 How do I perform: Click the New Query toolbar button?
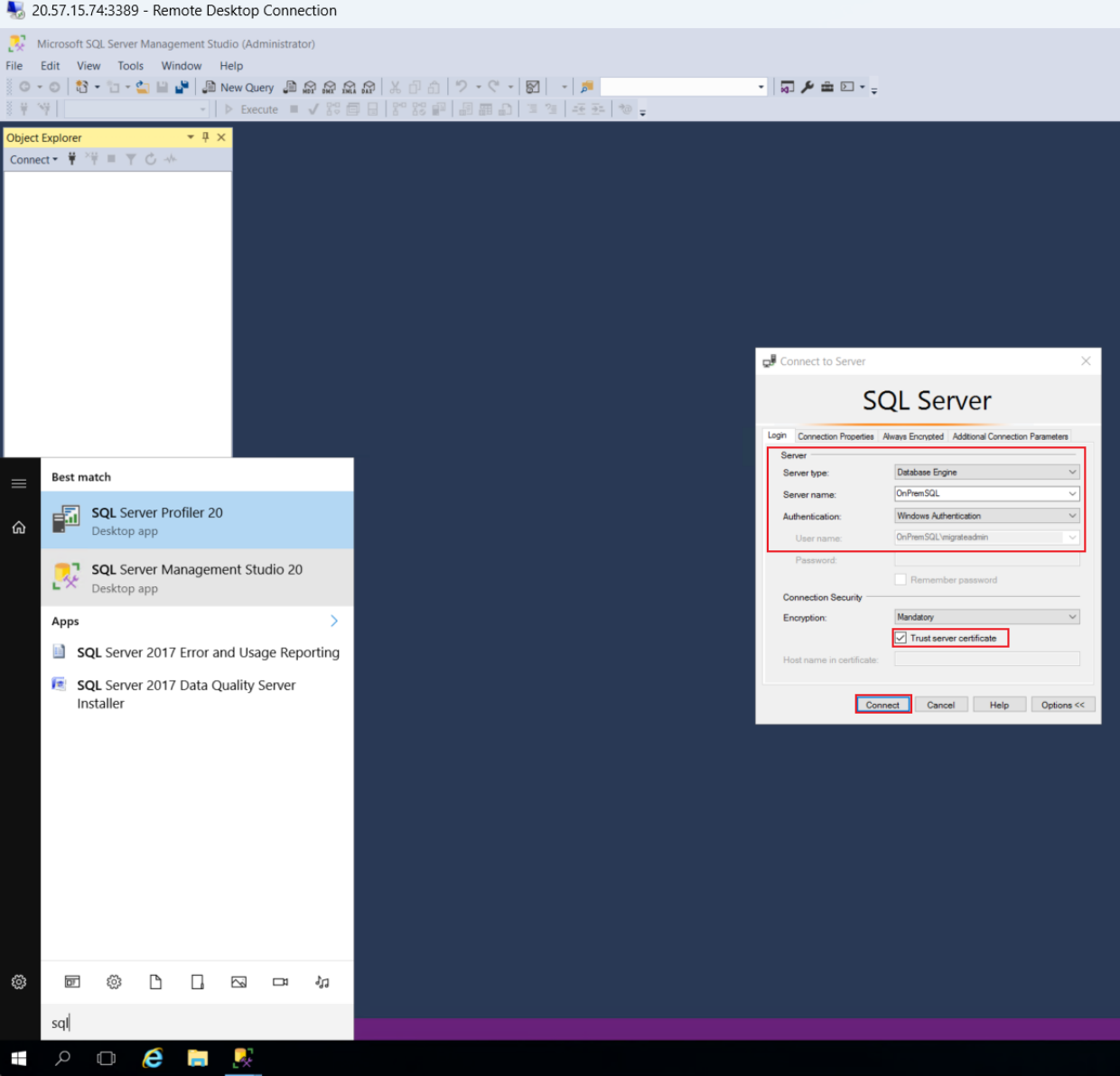coord(238,88)
